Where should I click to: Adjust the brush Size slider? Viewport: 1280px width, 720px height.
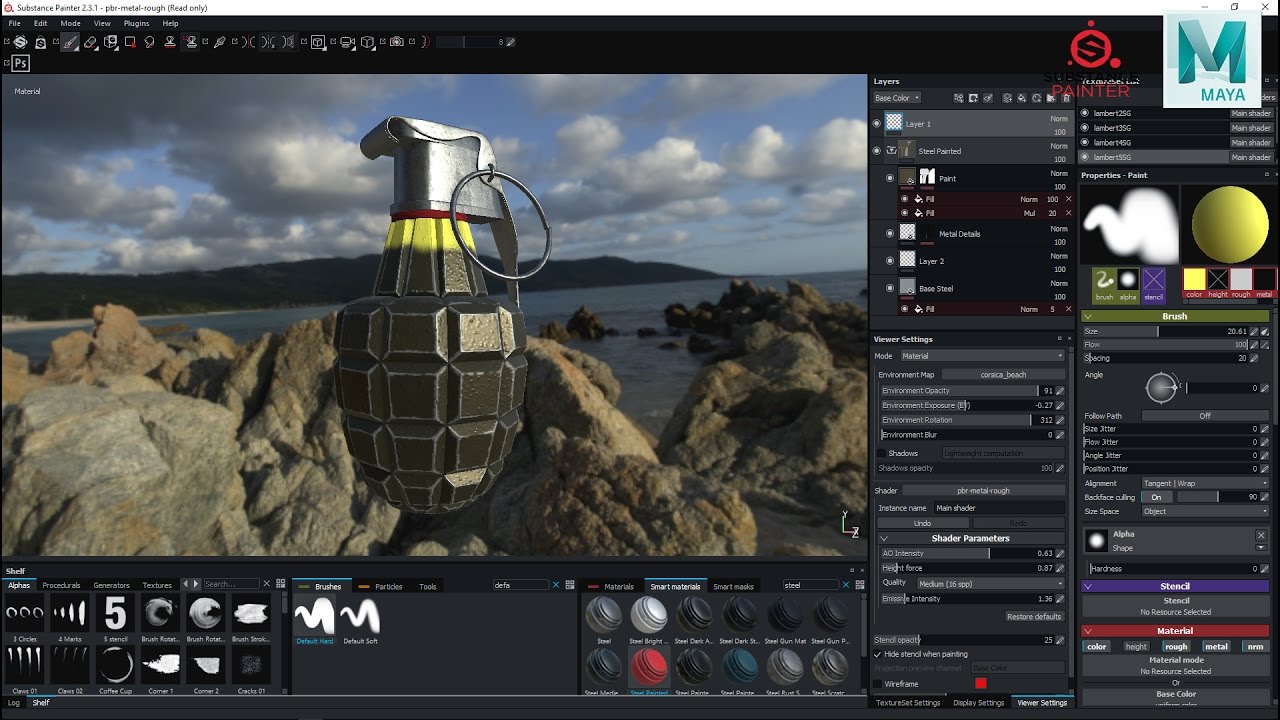(x=1166, y=331)
